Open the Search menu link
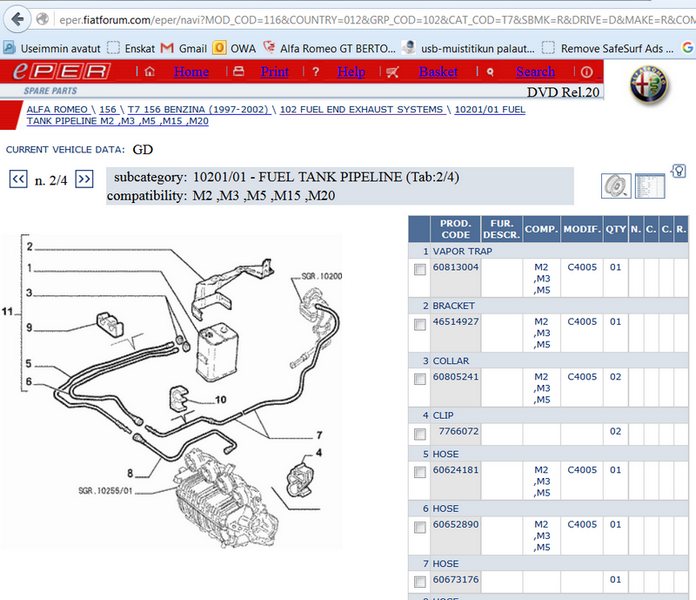Viewport: 696px width, 600px height. 535,72
